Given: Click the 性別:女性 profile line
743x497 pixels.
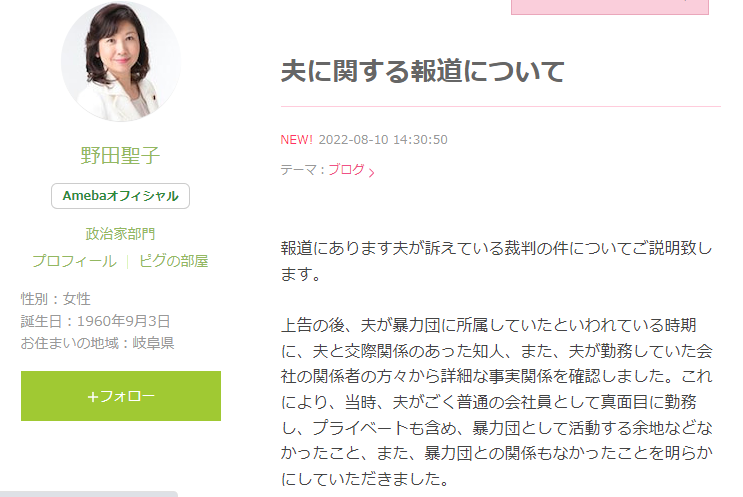Looking at the screenshot, I should click(55, 299).
